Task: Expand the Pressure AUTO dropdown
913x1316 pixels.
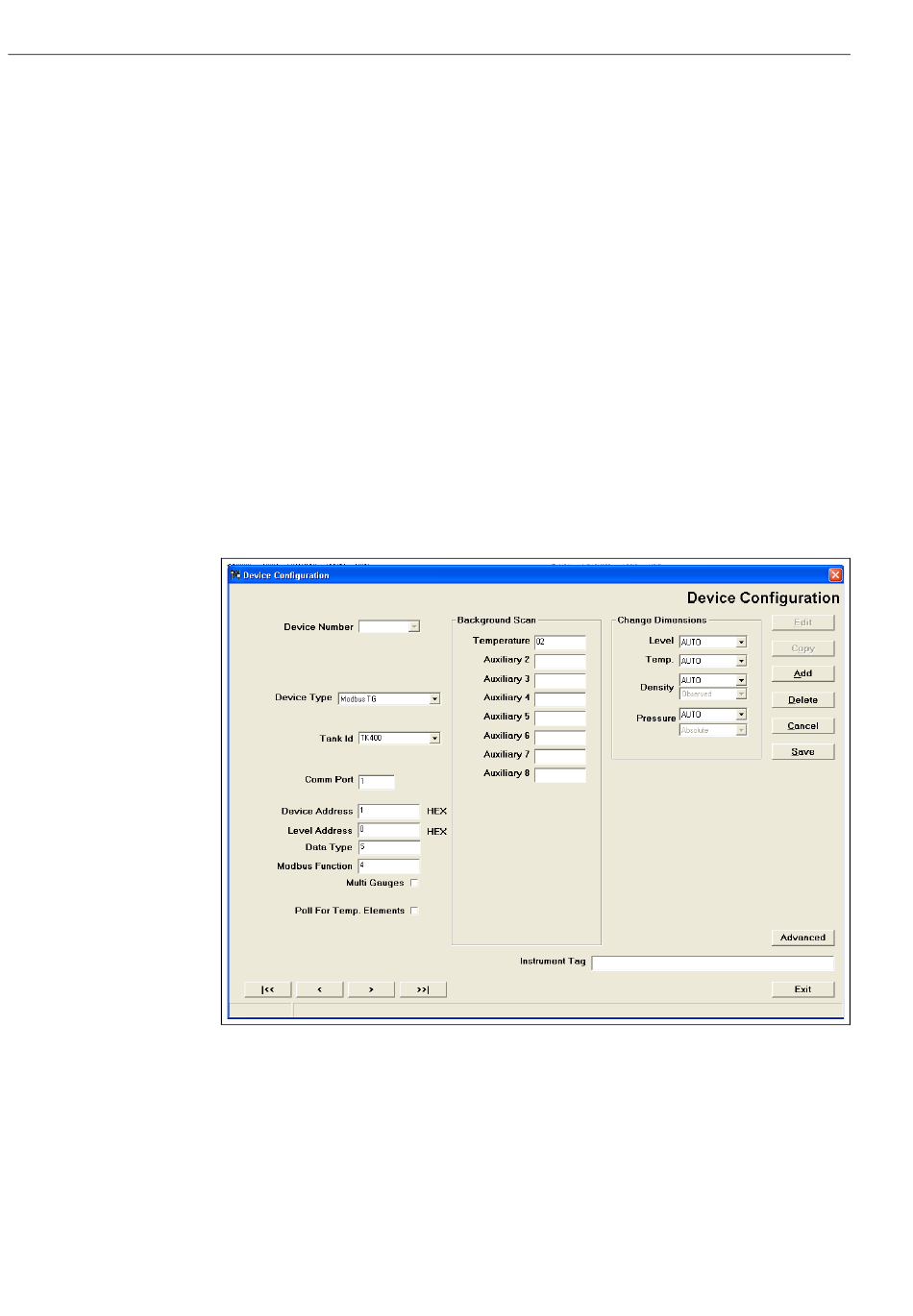Action: click(741, 715)
